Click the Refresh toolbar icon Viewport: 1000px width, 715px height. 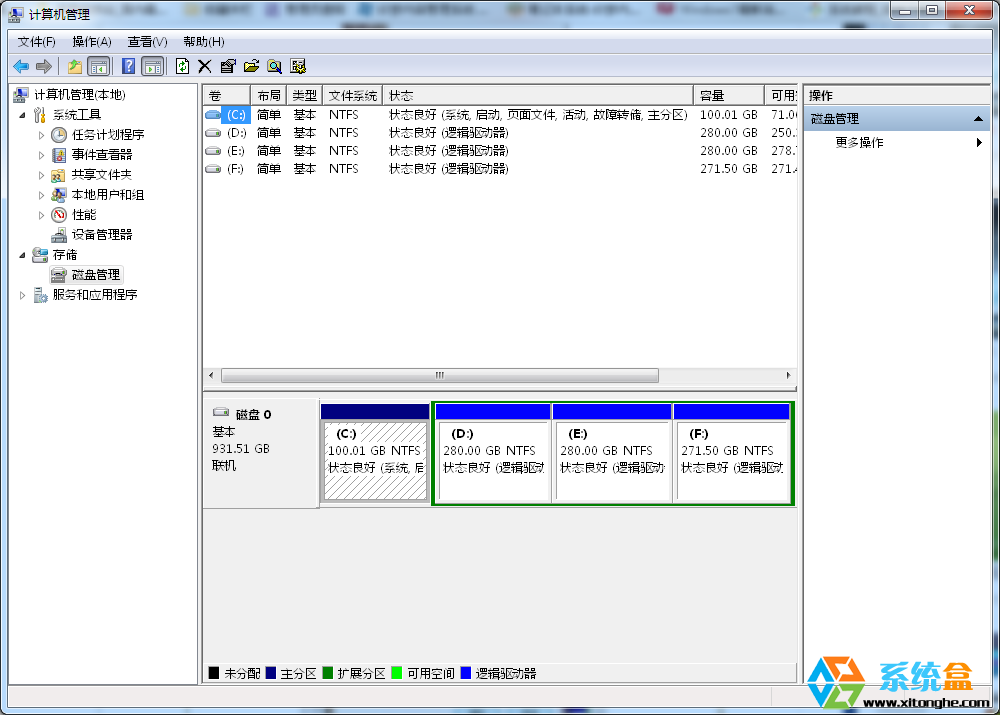click(x=182, y=66)
